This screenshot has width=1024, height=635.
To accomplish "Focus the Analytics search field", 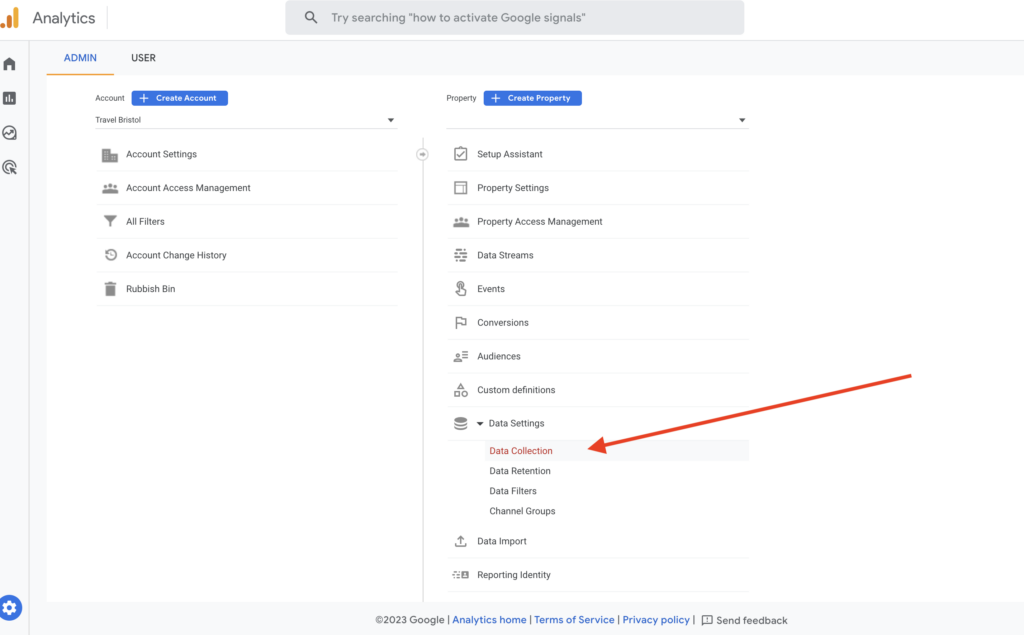I will pos(515,18).
